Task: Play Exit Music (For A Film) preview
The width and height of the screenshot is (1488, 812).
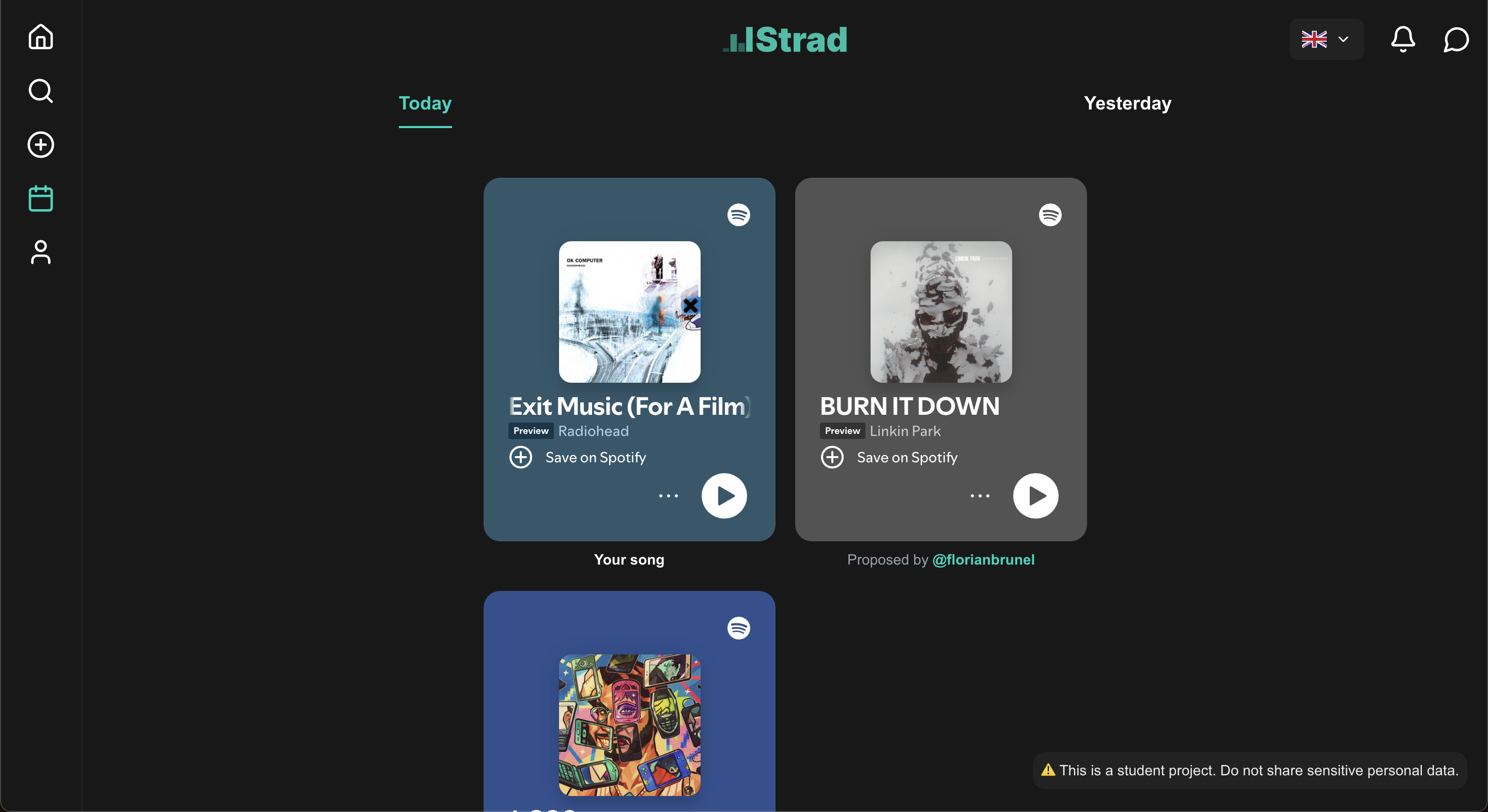Action: click(x=724, y=495)
